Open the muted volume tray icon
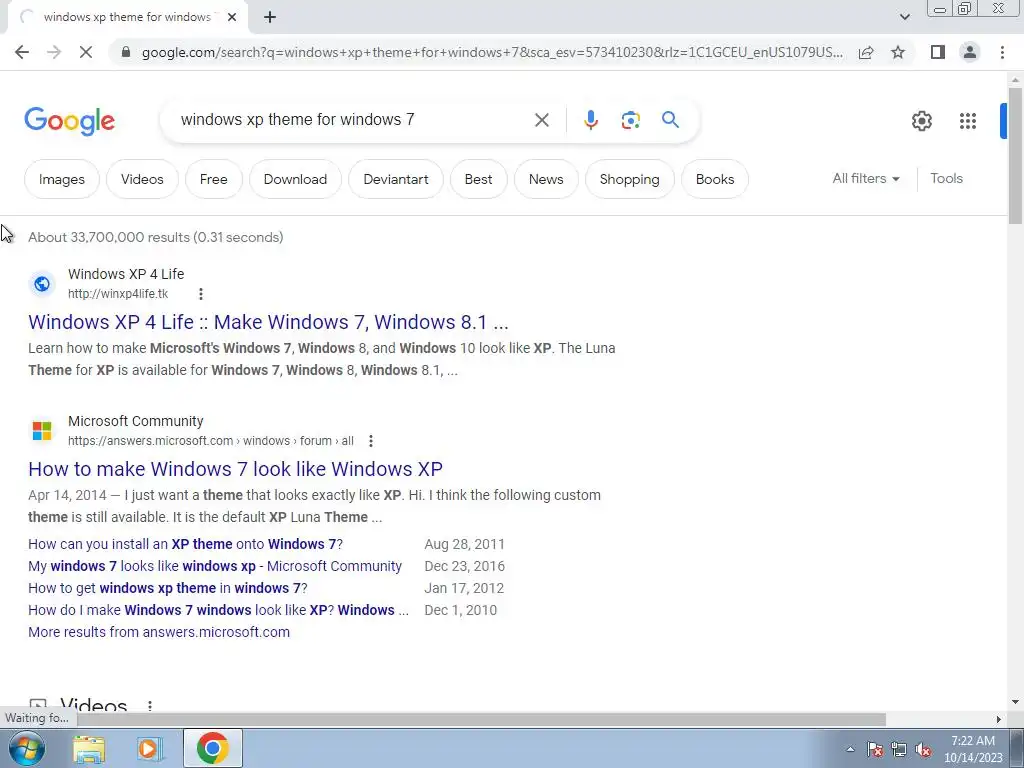Screen dimensions: 1024x768 point(923,749)
